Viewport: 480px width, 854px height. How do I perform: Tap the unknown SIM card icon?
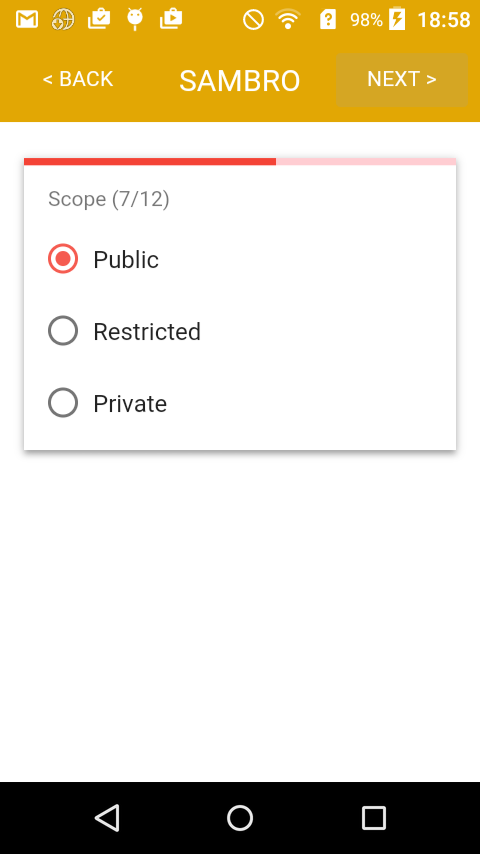(x=327, y=20)
